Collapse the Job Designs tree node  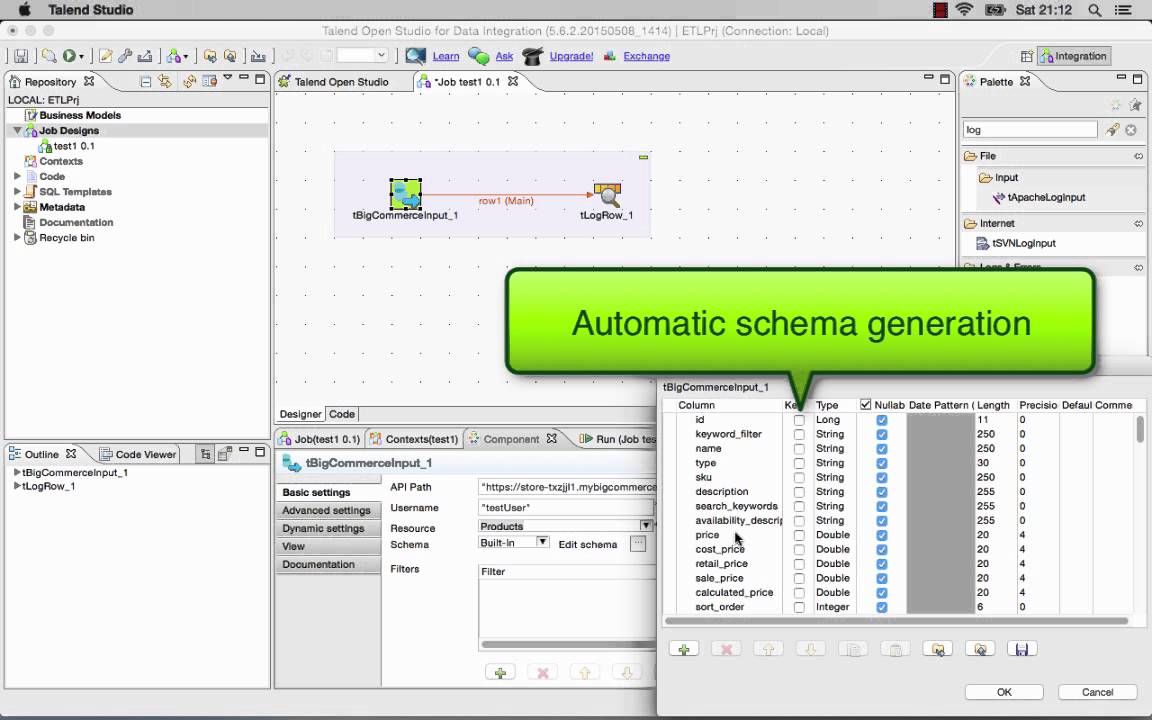(17, 130)
